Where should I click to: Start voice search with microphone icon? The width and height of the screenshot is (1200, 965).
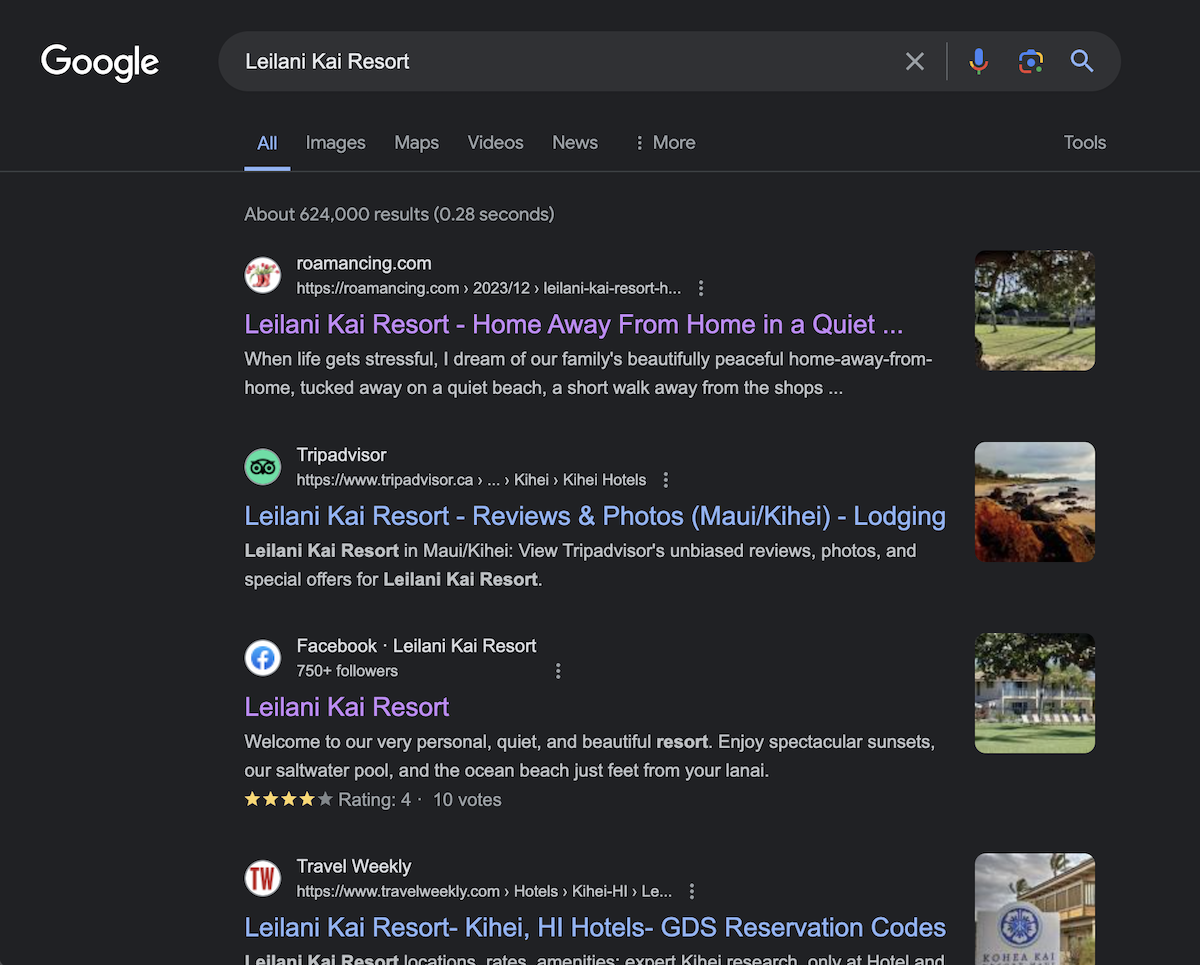coord(979,62)
